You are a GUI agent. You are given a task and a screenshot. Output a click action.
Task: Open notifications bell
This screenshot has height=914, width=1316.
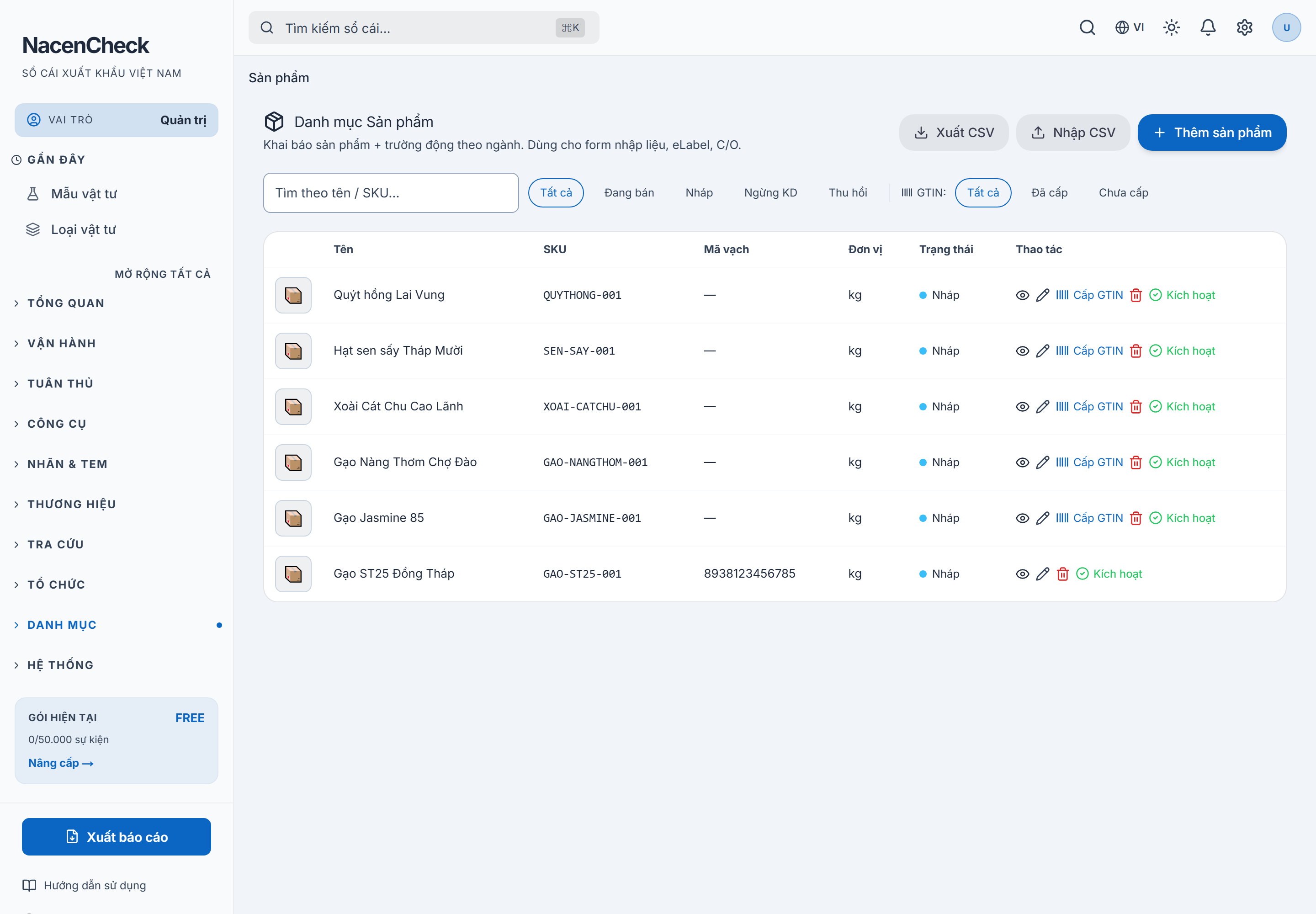pyautogui.click(x=1208, y=27)
